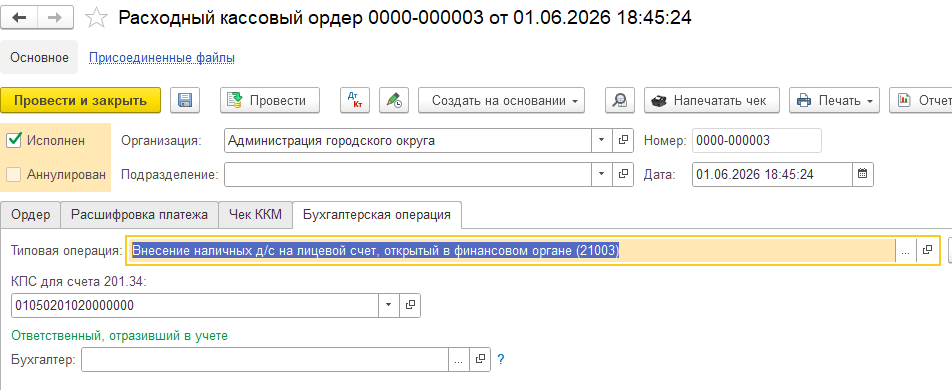The height and width of the screenshot is (390, 952).
Task: Save the document using the floppy disk icon
Action: coord(185,100)
